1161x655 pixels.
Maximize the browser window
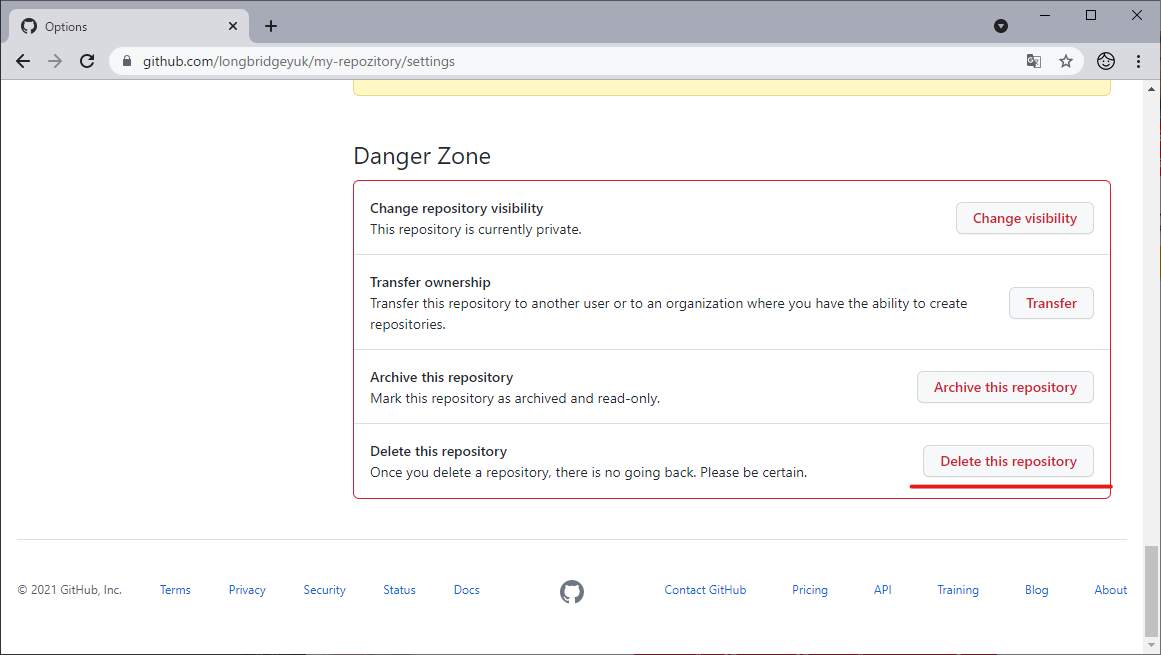pyautogui.click(x=1091, y=15)
